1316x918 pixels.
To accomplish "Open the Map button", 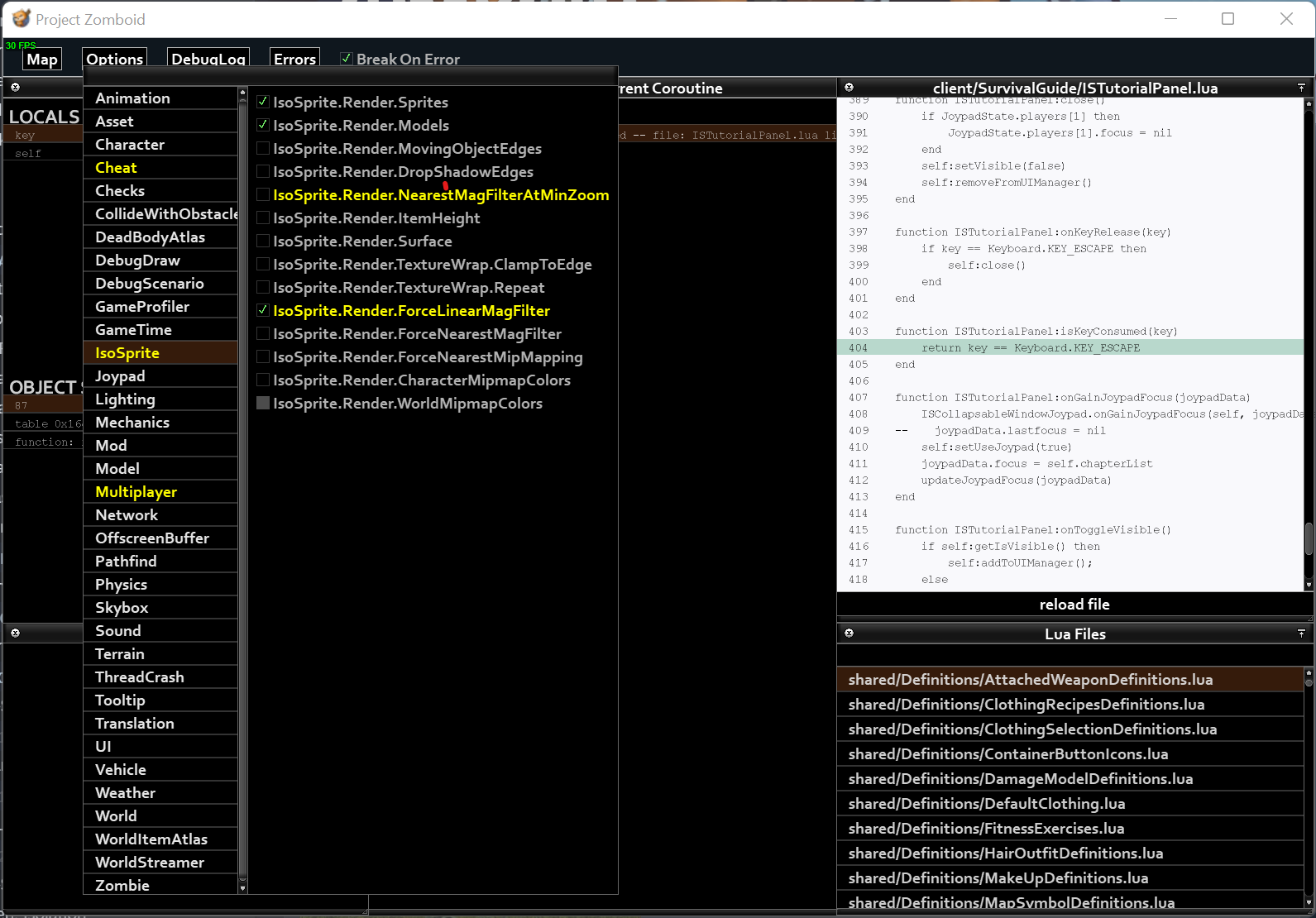I will tap(42, 59).
